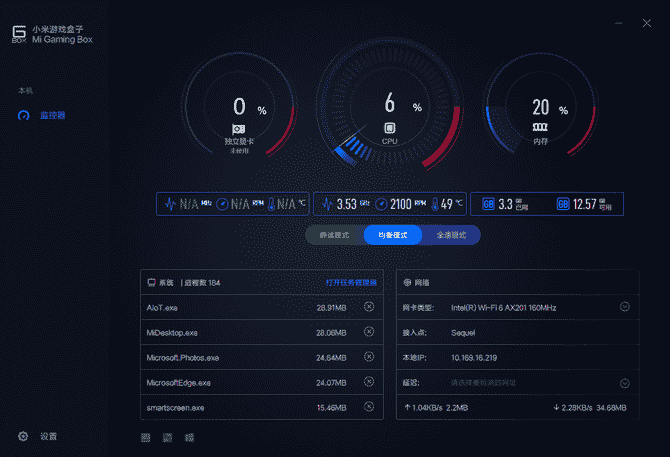Click the CPU thermometer icon next to 49 ℃
Screen dimensions: 670x457
click(x=435, y=204)
